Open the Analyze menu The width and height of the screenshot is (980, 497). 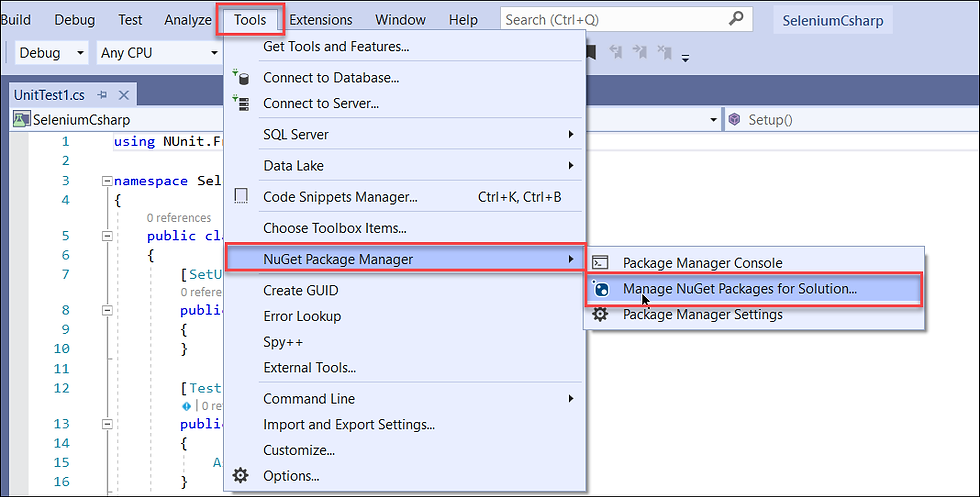(188, 19)
